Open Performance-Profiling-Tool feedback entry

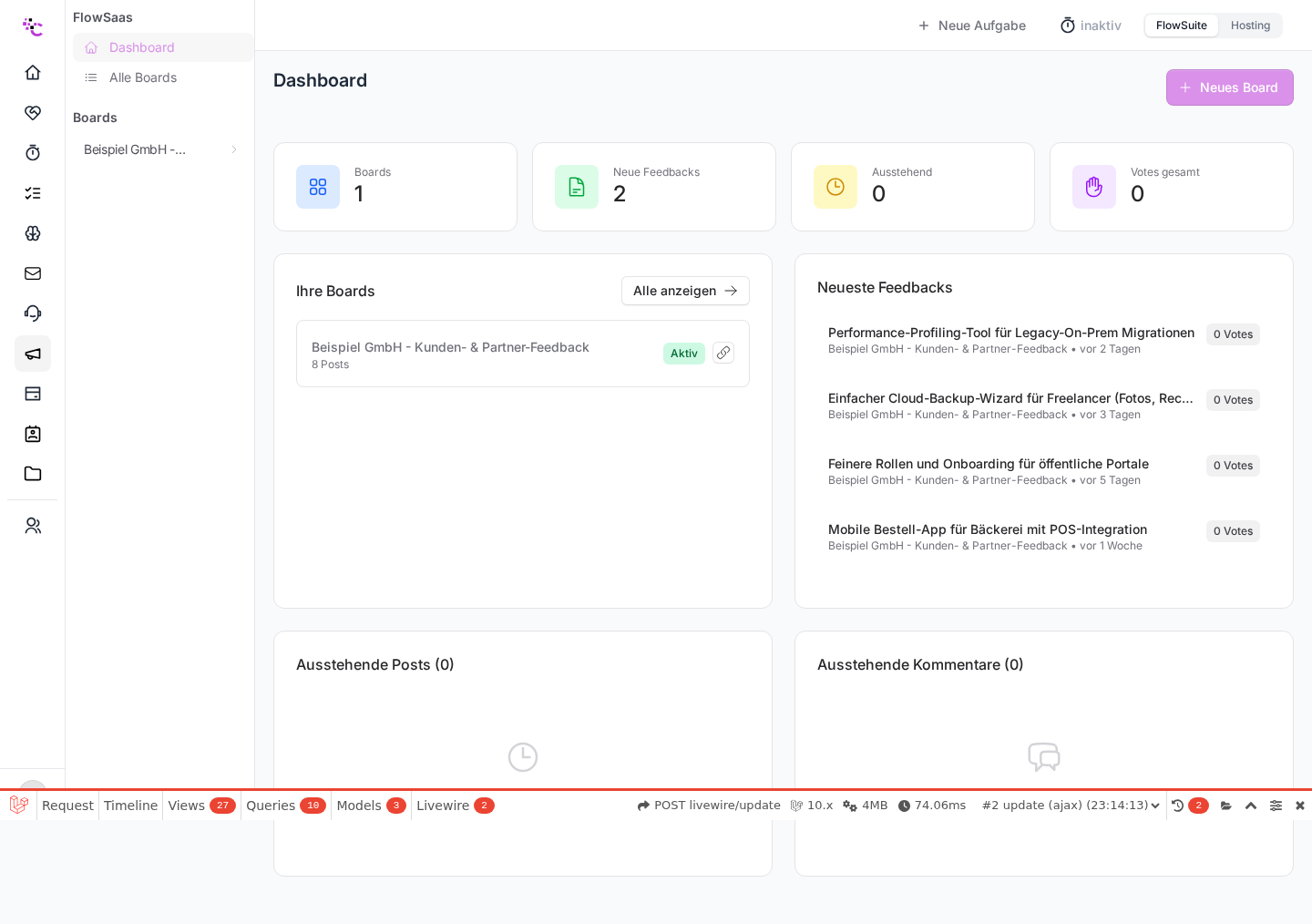pyautogui.click(x=1044, y=340)
